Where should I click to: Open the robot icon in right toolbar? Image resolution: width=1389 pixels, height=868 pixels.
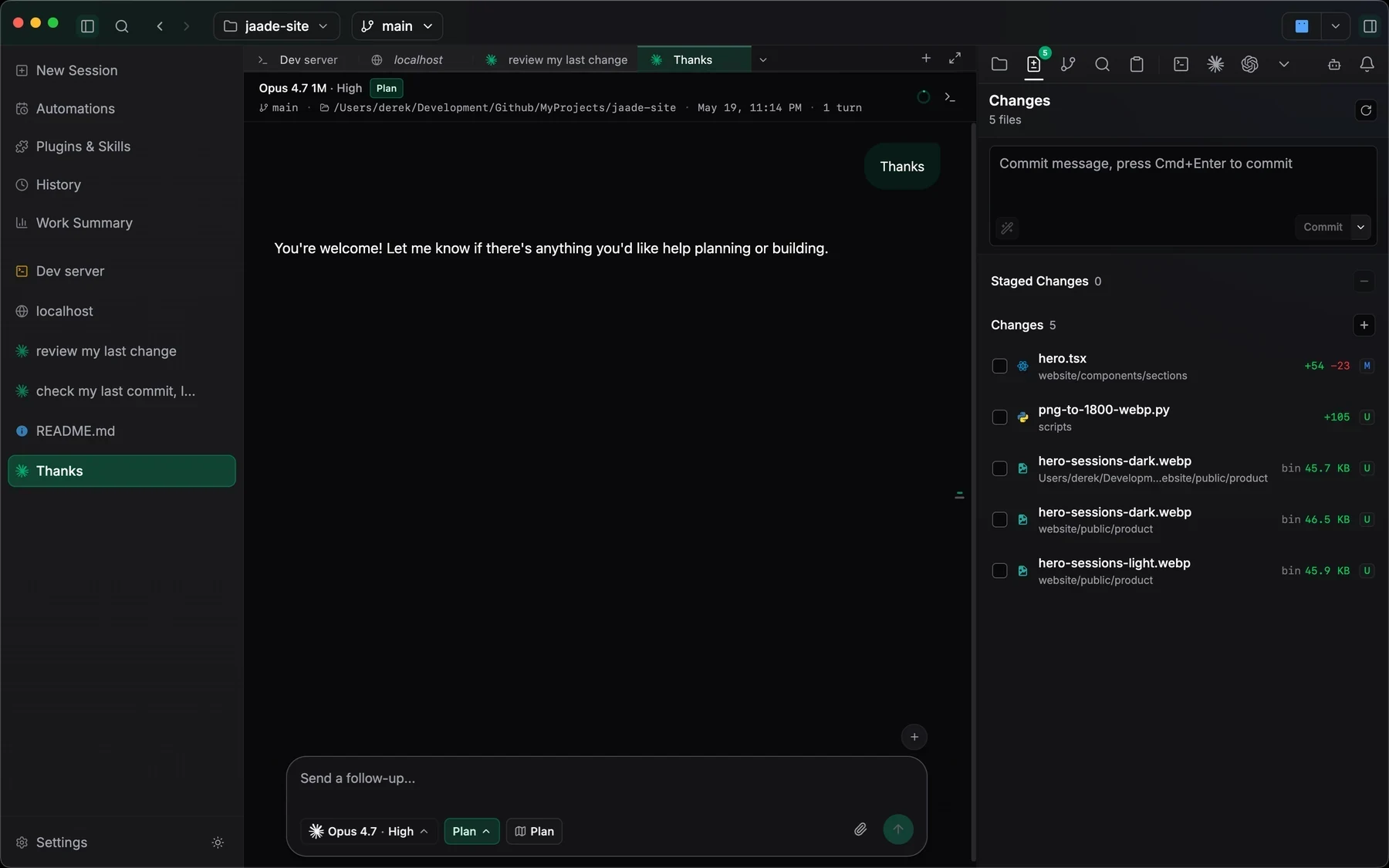coord(1334,65)
